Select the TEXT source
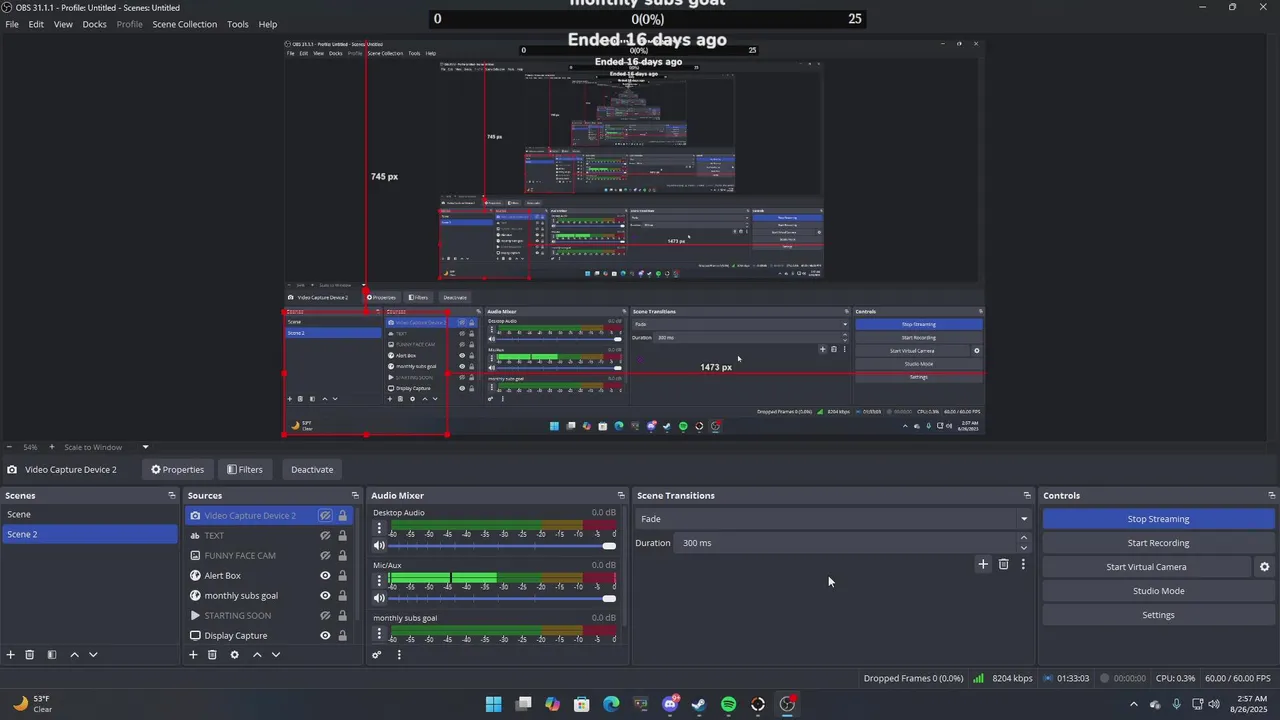1280x720 pixels. point(214,536)
